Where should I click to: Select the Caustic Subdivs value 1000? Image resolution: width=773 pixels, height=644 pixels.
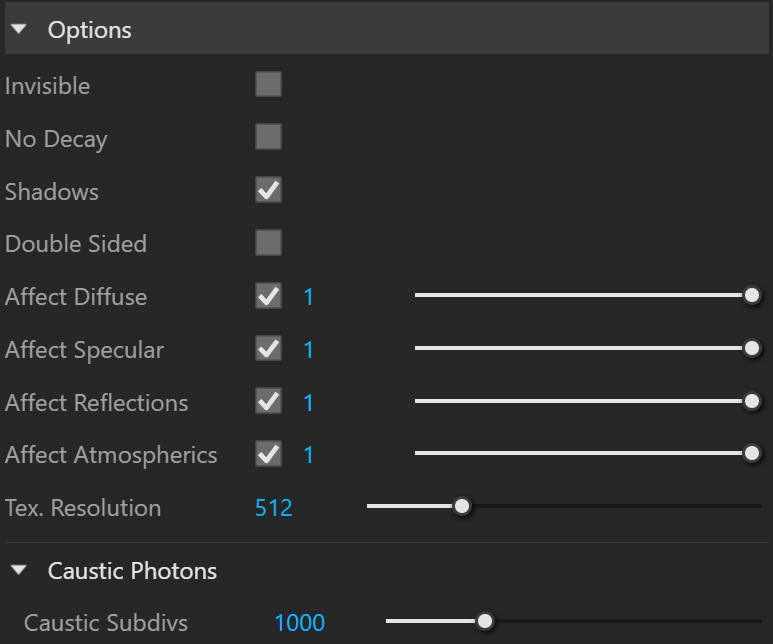coord(299,623)
